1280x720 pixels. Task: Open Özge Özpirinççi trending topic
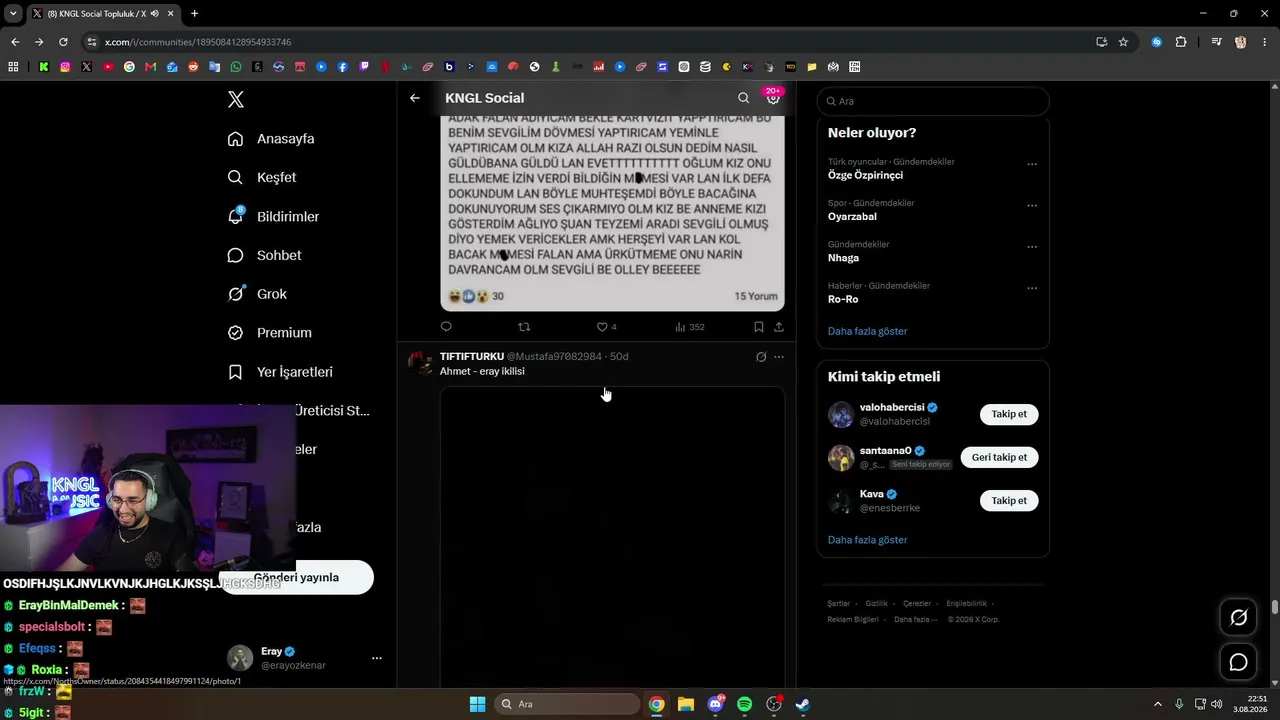pyautogui.click(x=865, y=175)
